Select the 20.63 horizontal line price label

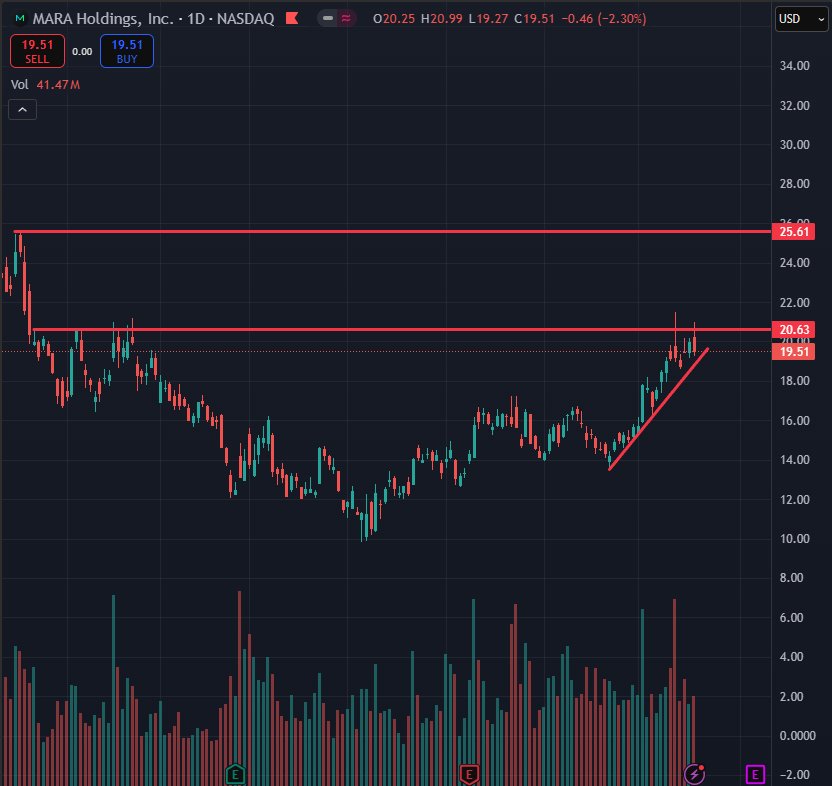click(793, 330)
